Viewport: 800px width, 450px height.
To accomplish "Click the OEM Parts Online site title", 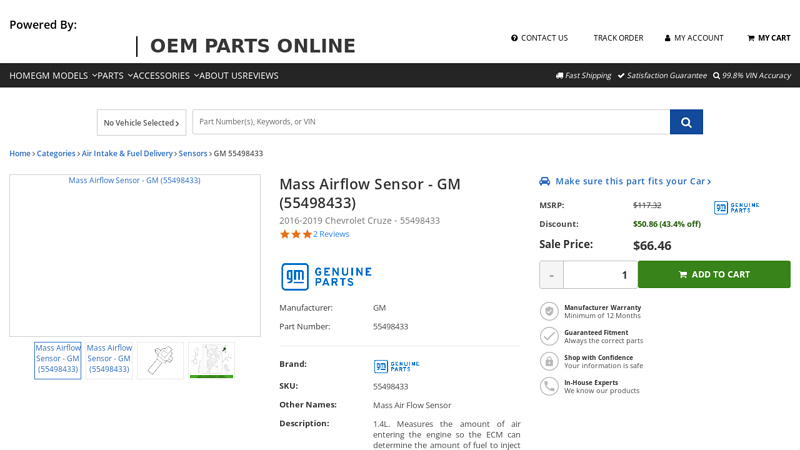I will pos(253,46).
